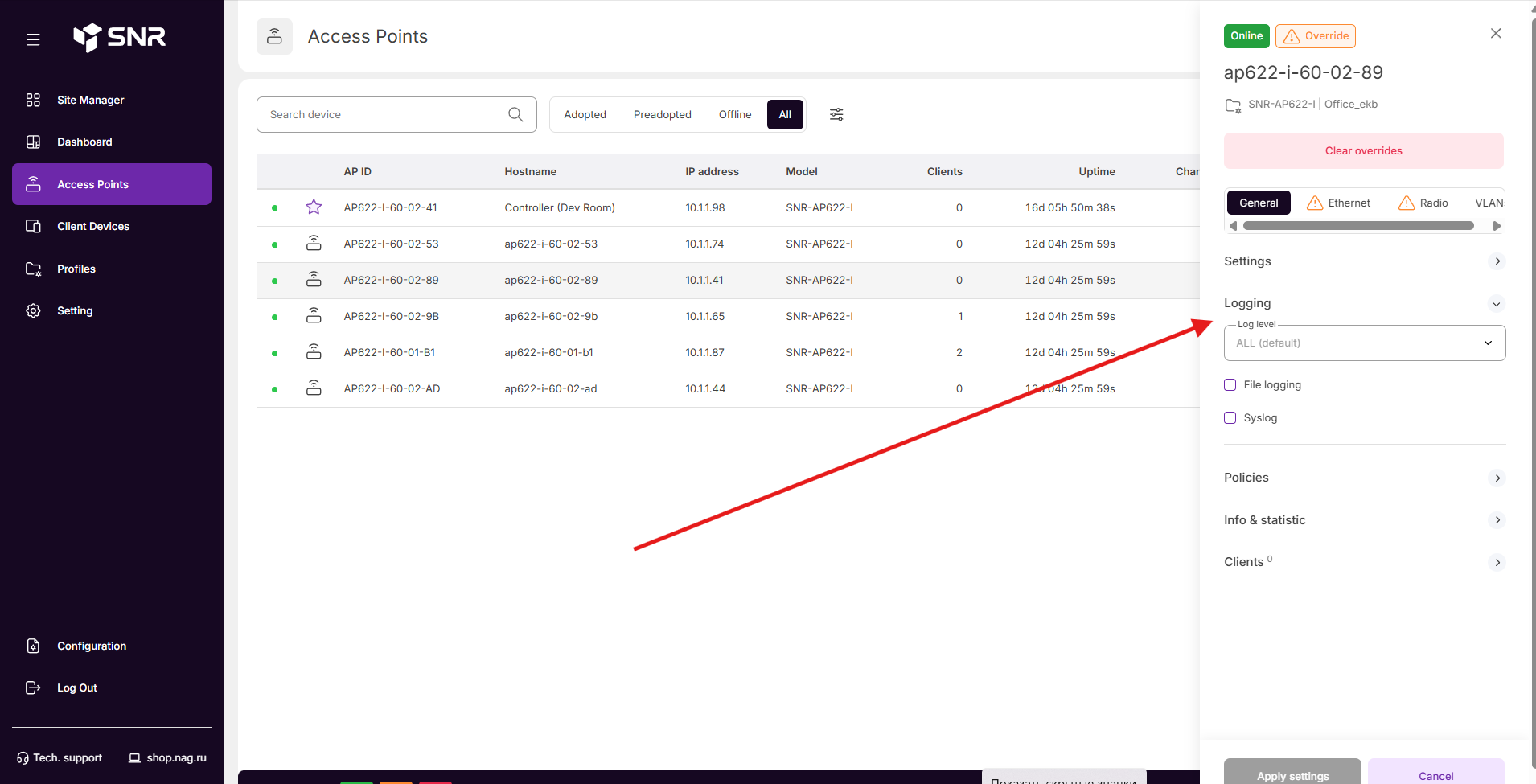Switch to the Ethernet tab
This screenshot has height=784, width=1536.
(1338, 203)
